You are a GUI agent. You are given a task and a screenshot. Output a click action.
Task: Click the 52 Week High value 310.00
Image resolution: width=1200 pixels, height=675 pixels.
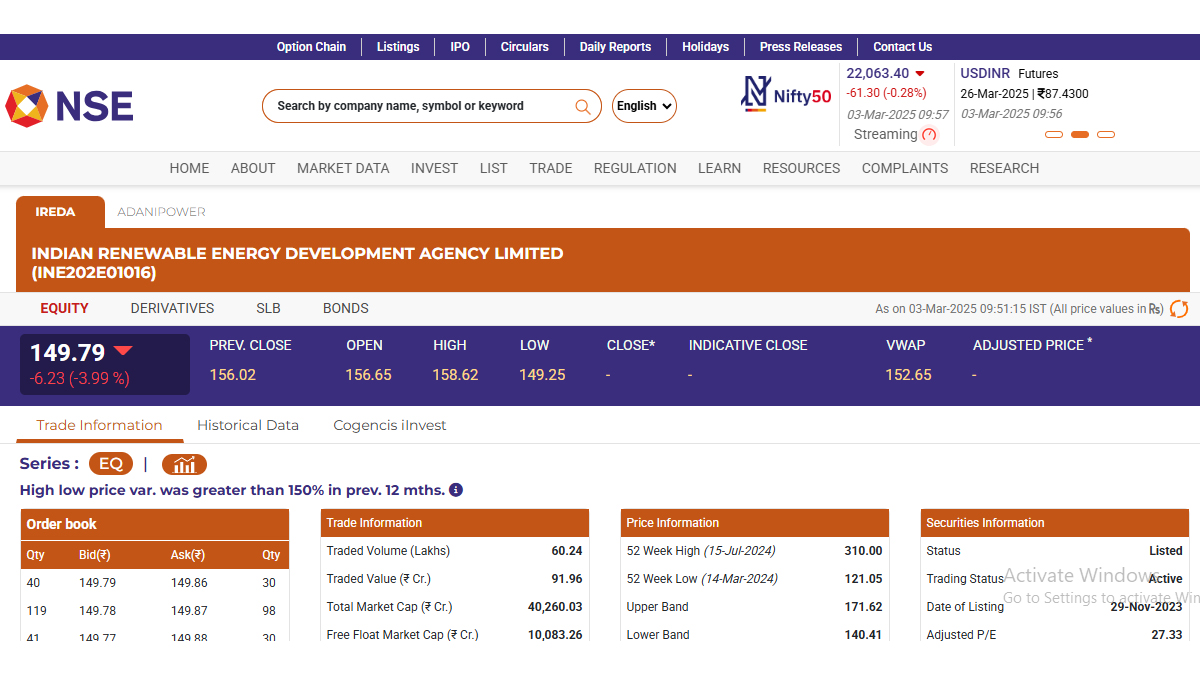(x=864, y=551)
